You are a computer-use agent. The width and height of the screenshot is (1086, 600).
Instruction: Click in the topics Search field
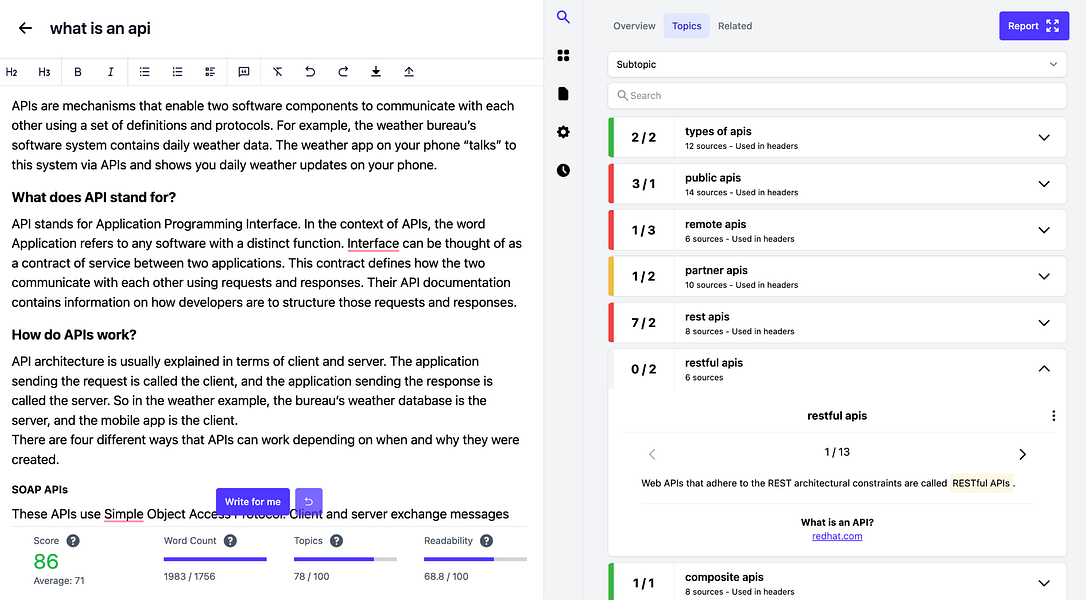(x=837, y=96)
